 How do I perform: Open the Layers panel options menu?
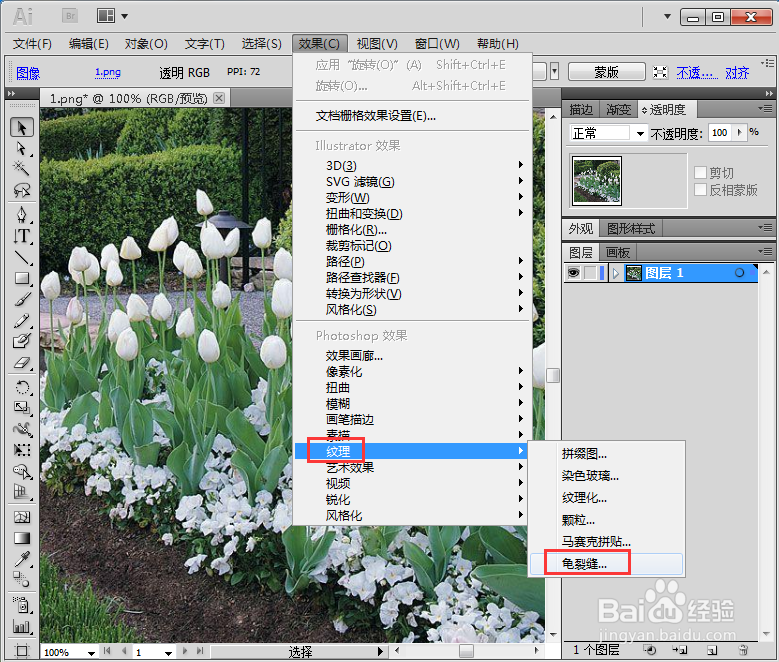[765, 251]
